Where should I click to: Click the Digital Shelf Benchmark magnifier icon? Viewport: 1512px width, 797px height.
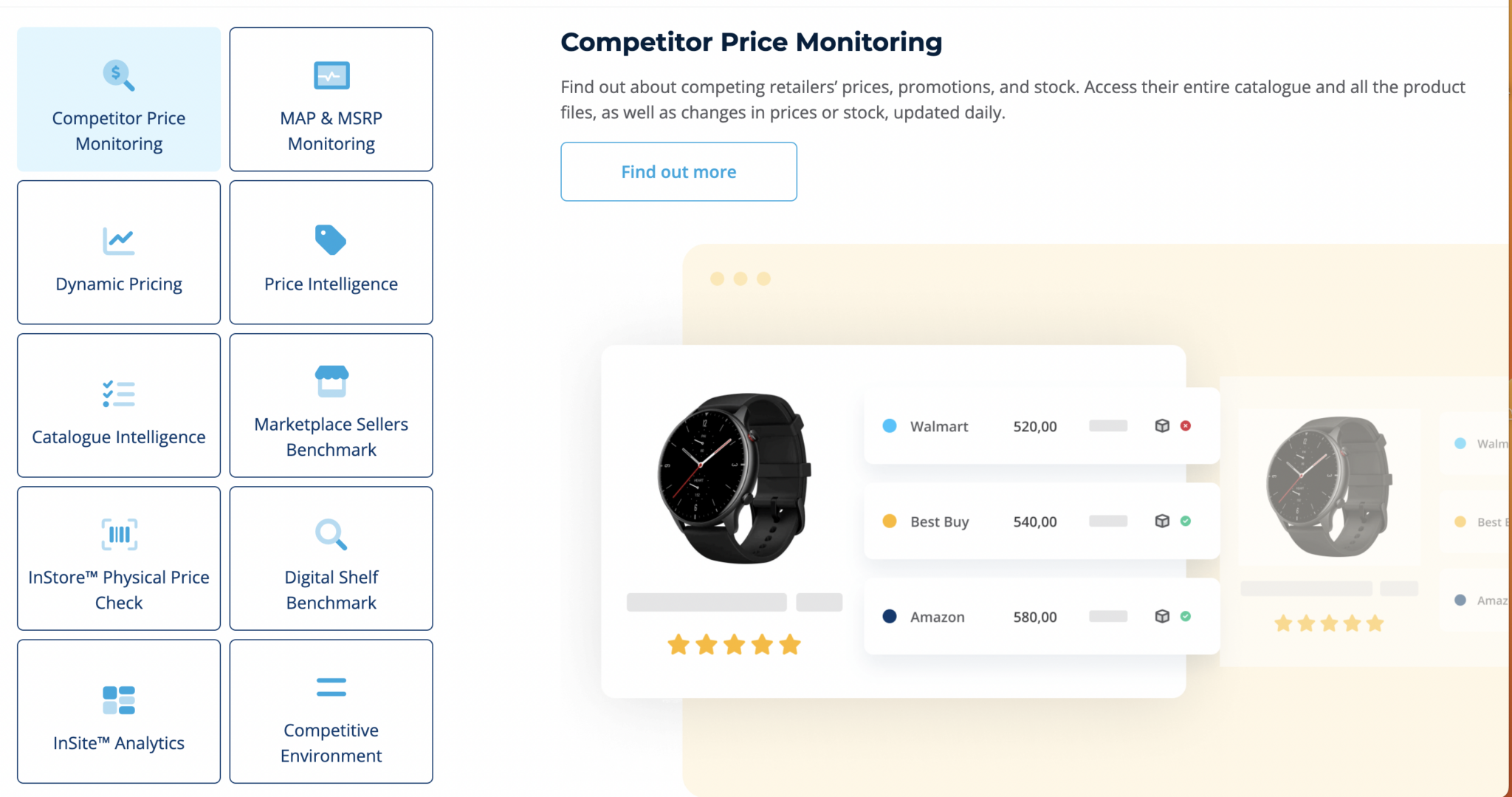click(x=330, y=533)
